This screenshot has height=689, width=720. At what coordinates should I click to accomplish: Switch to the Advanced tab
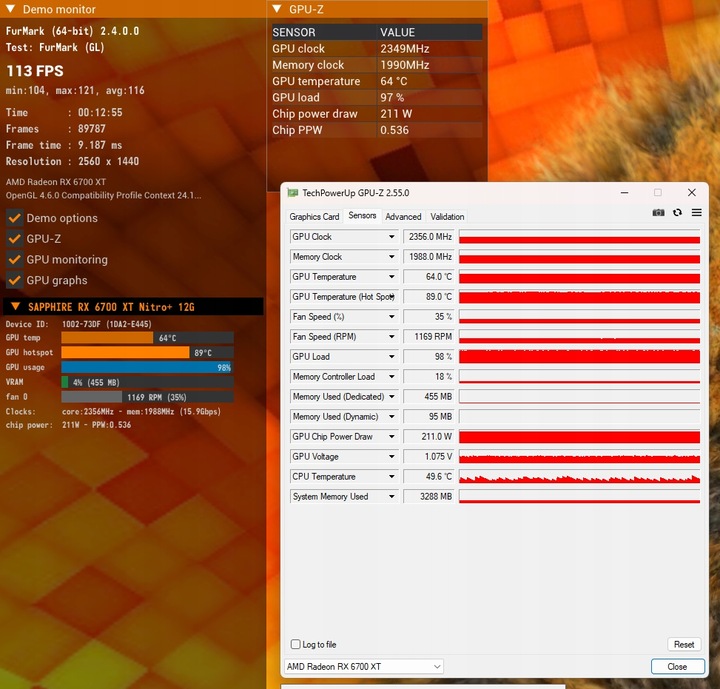pos(403,216)
